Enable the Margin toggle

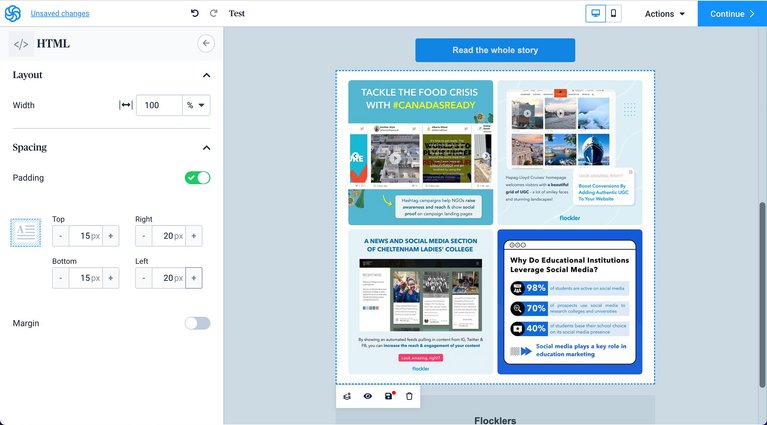click(198, 323)
